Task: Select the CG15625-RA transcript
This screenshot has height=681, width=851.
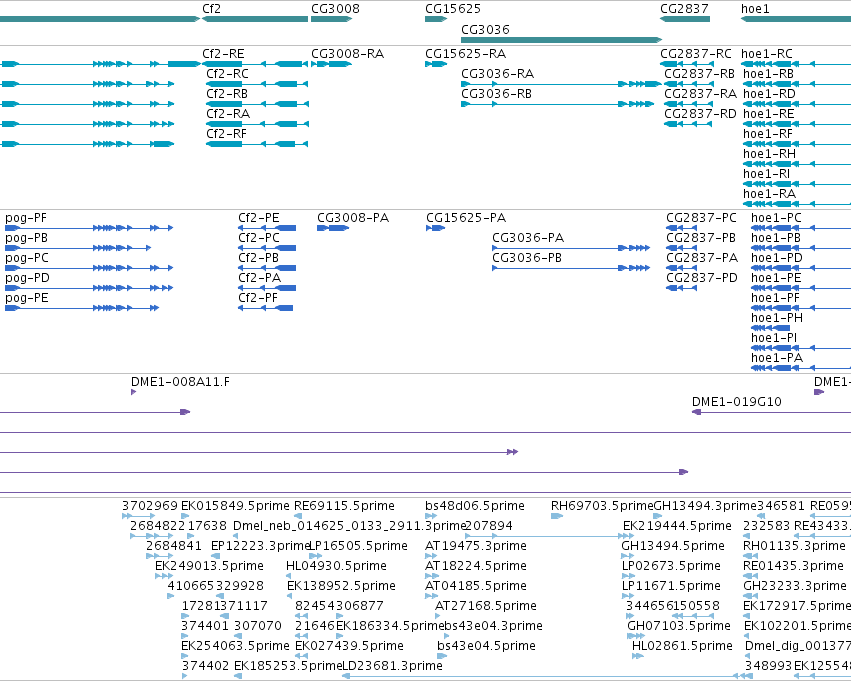Action: pyautogui.click(x=436, y=64)
